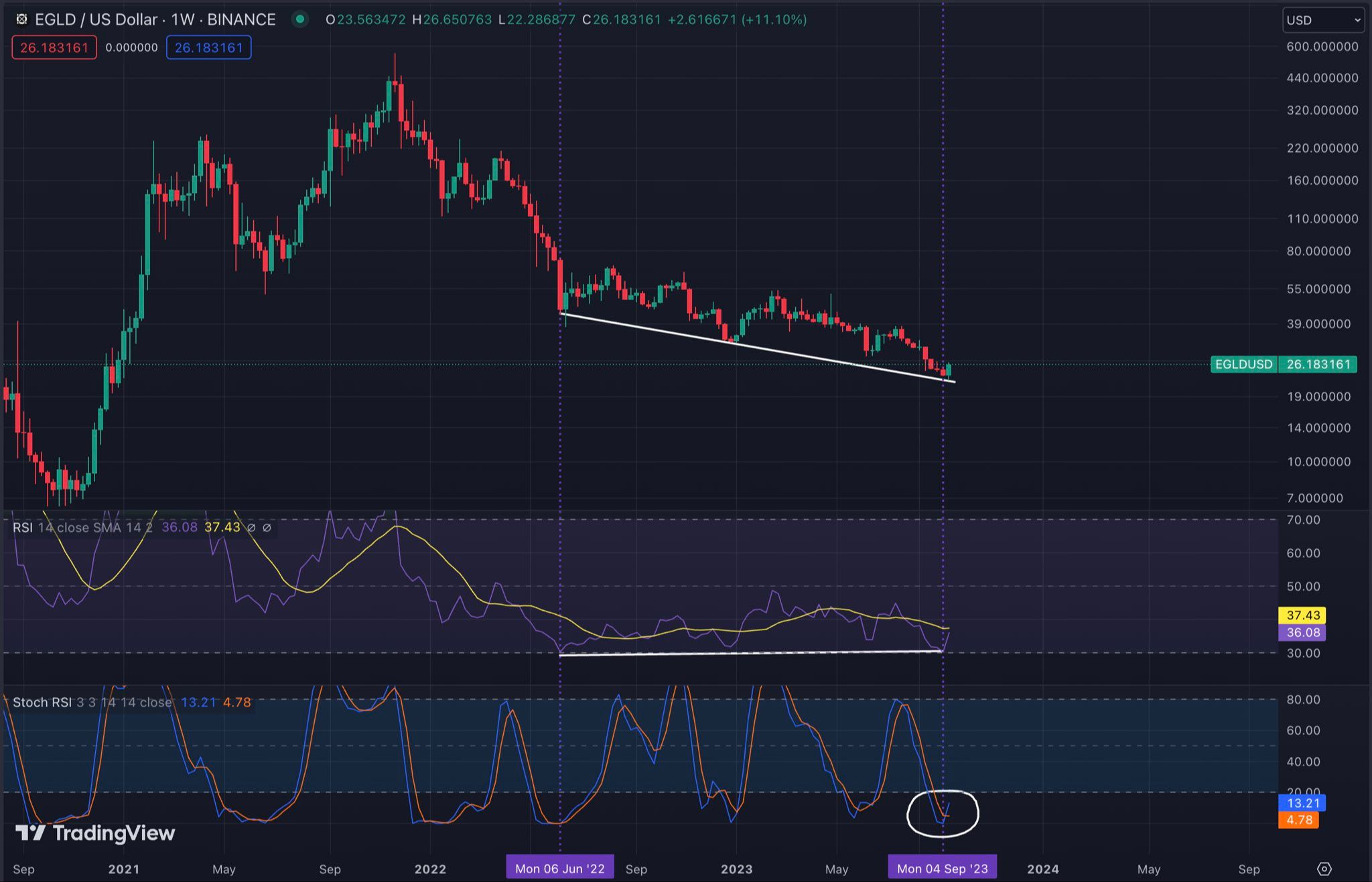Click the RSI indicator legend title

click(23, 528)
